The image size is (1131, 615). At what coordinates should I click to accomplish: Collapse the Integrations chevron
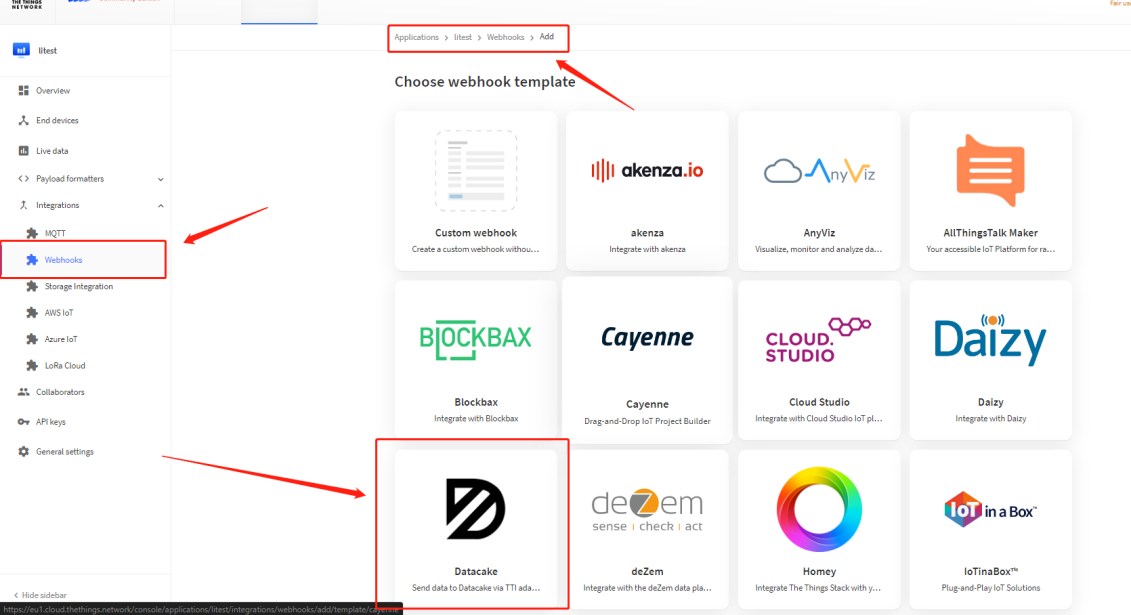pyautogui.click(x=160, y=206)
